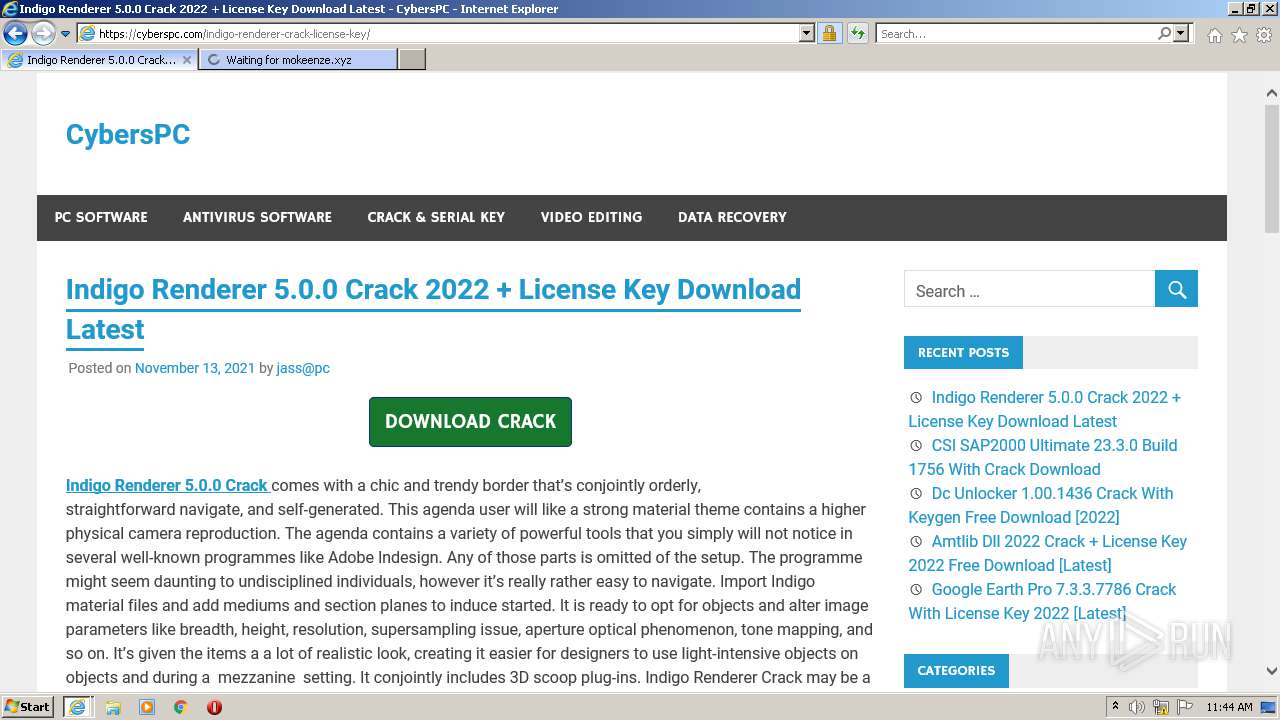The image size is (1280, 720).
Task: Open the recent pages dropdown arrow
Action: click(x=65, y=34)
